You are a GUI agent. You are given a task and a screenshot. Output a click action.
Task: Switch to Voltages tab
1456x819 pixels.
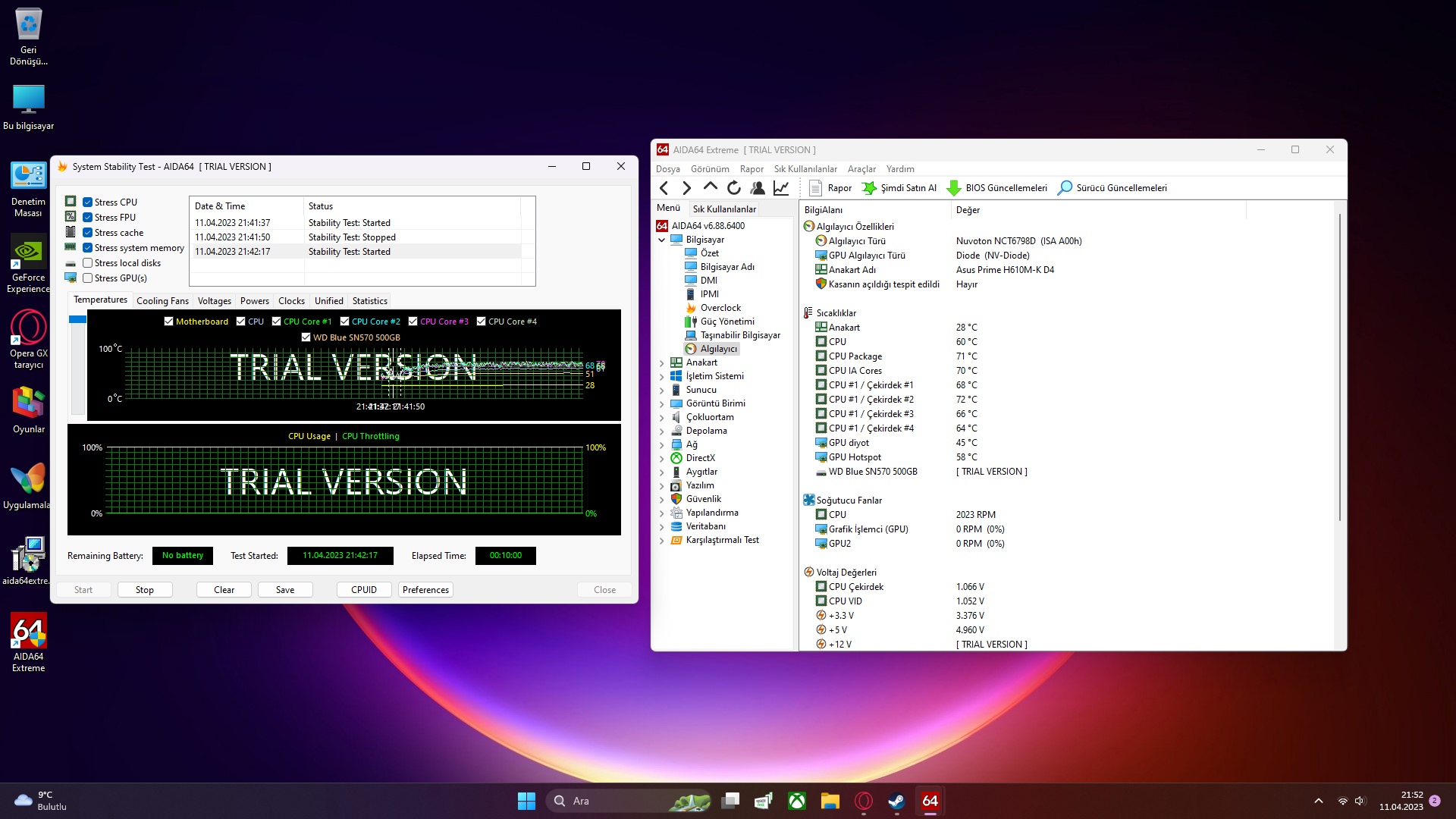(x=215, y=301)
